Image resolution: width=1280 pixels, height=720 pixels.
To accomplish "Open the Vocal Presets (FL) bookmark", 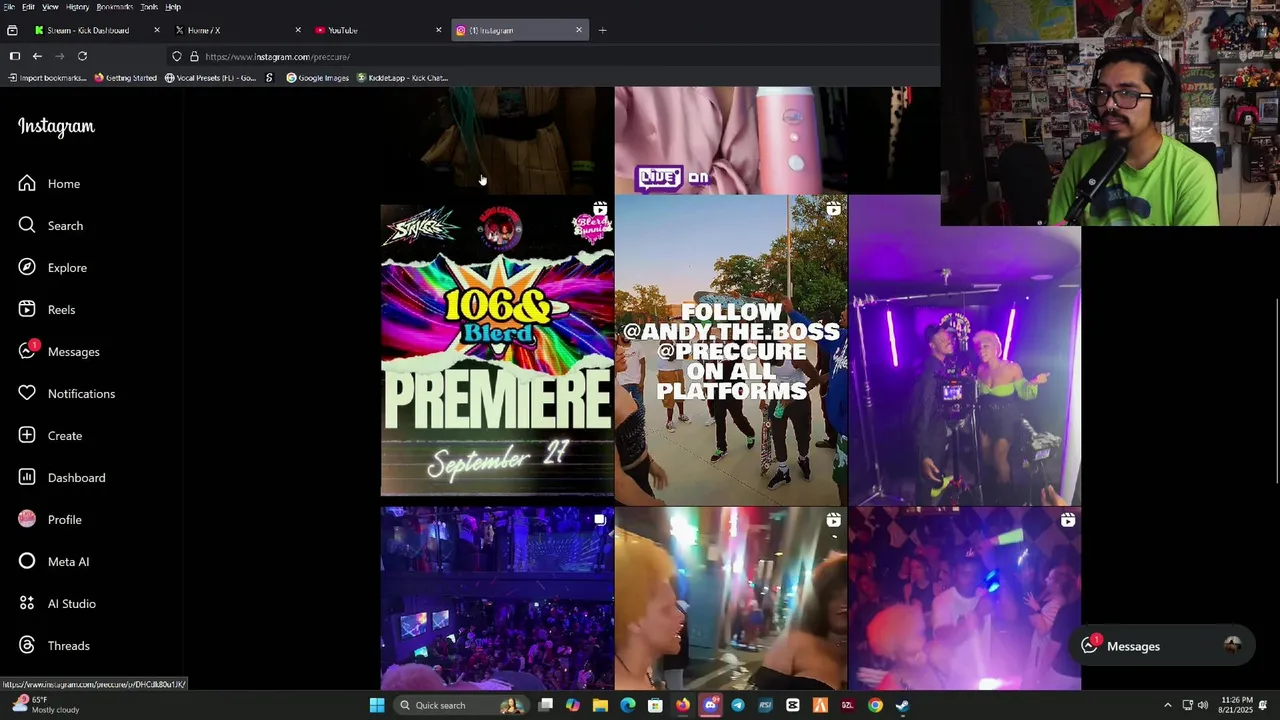I will (x=210, y=77).
